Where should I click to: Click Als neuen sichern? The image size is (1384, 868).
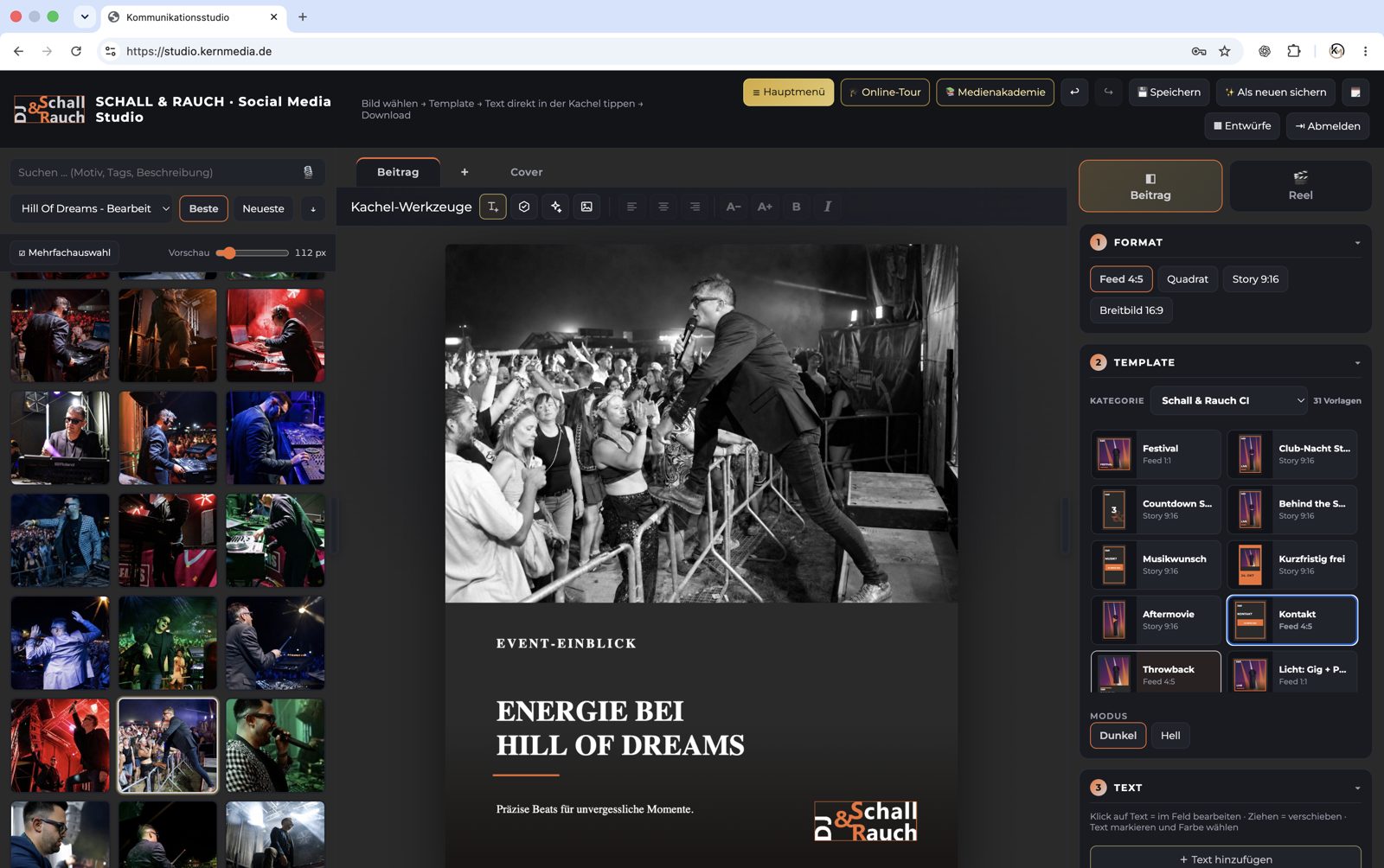pyautogui.click(x=1276, y=93)
